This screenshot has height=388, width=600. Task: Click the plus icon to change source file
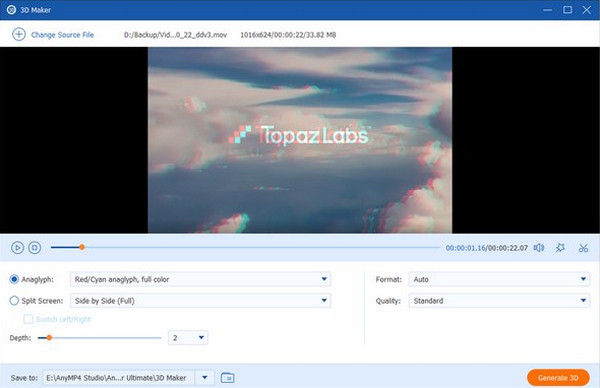pyautogui.click(x=19, y=34)
